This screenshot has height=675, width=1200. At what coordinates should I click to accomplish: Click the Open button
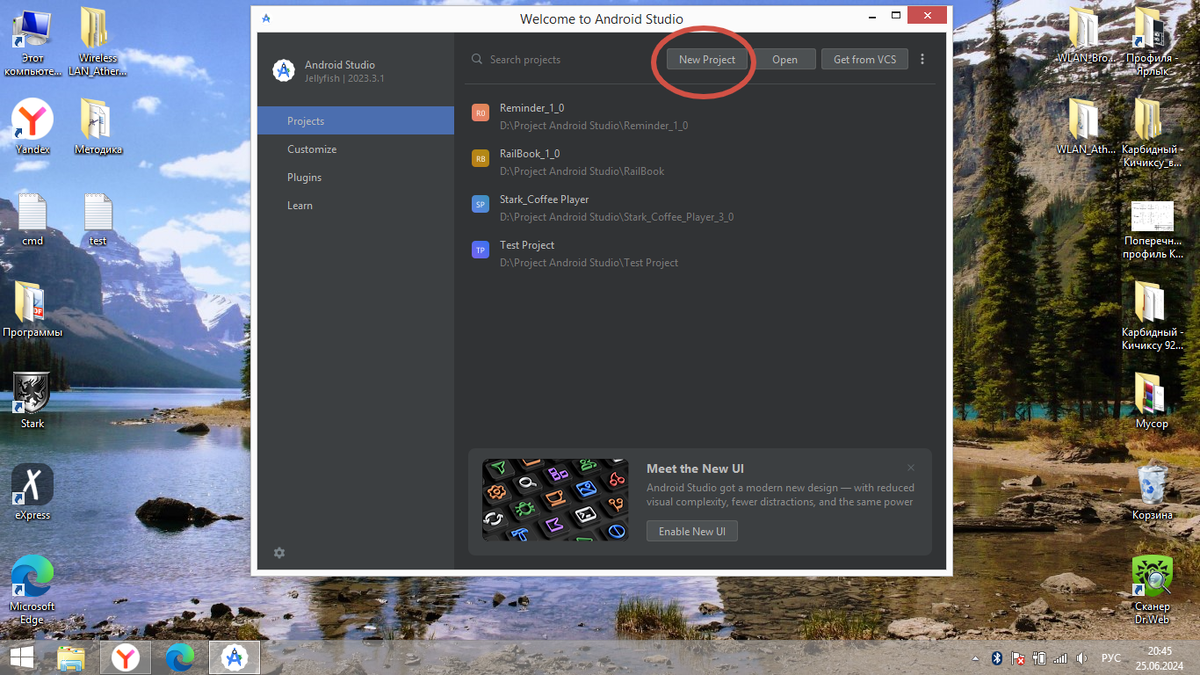tap(785, 59)
